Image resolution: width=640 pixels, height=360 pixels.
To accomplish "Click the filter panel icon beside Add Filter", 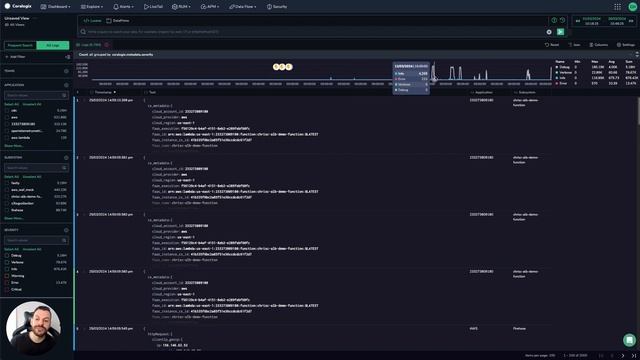I will click(x=67, y=57).
